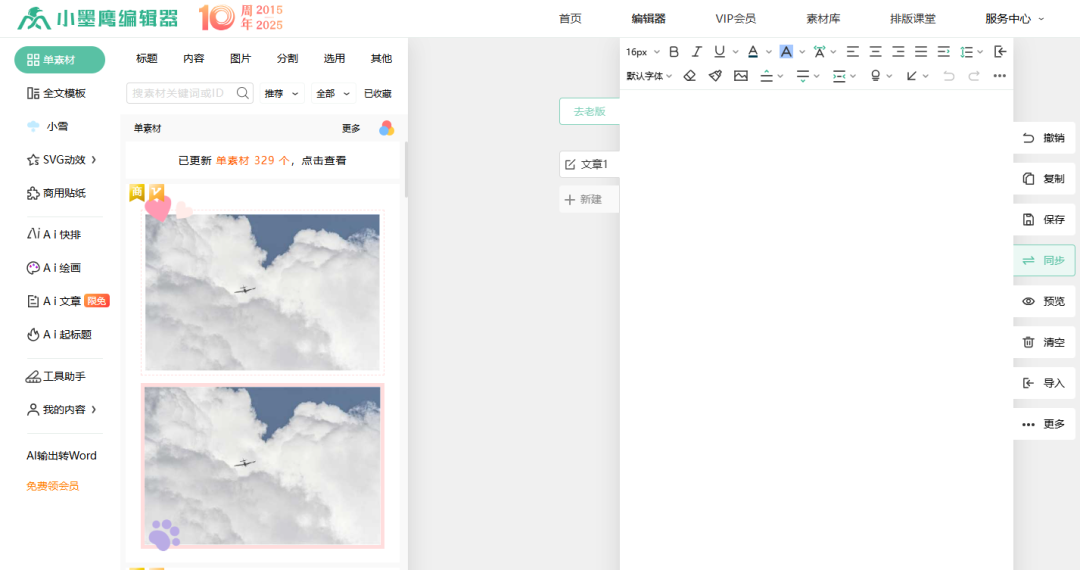Click the eraser clear-format icon
This screenshot has width=1080, height=570.
click(x=689, y=76)
